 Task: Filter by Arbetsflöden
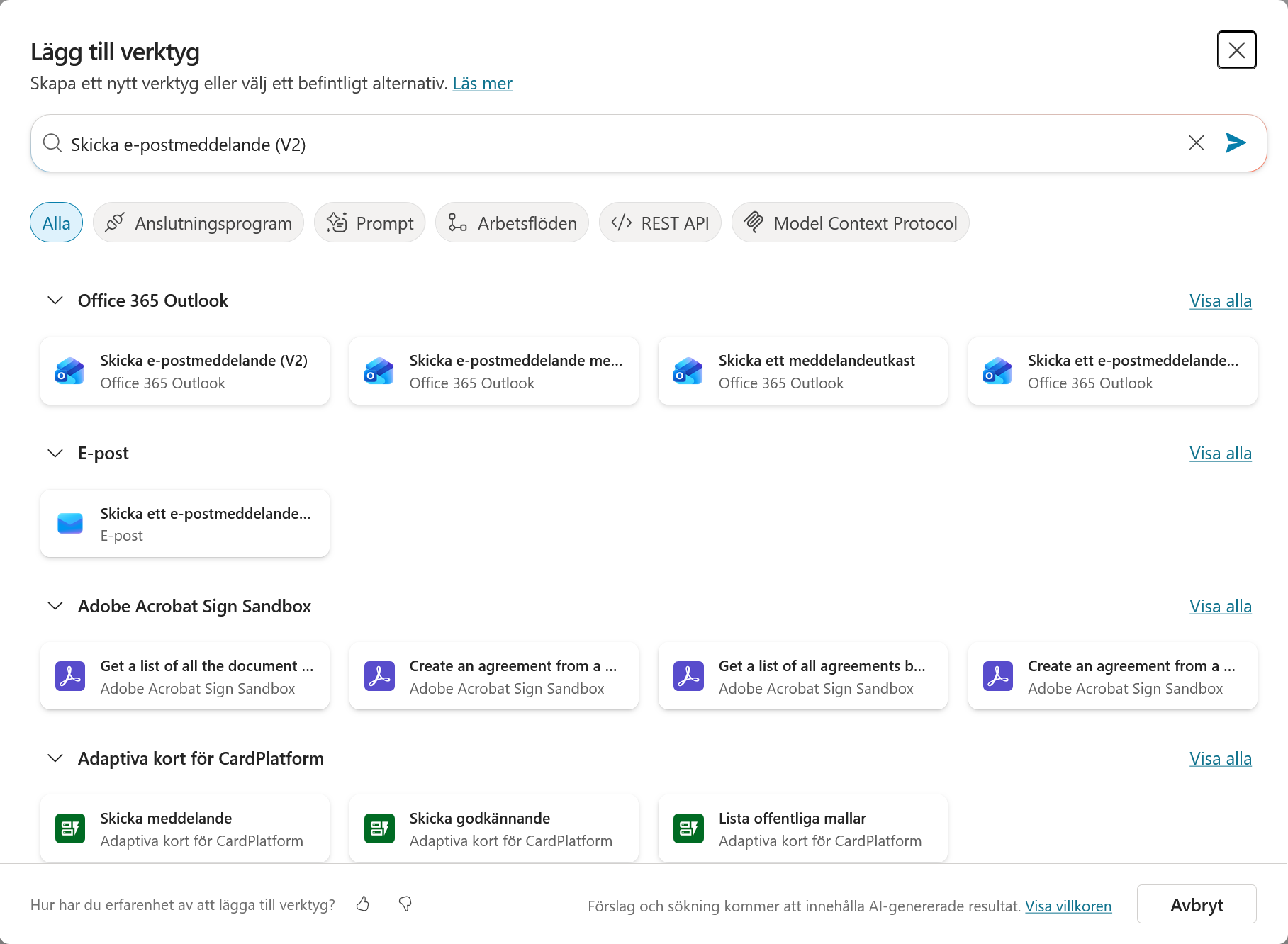(512, 223)
